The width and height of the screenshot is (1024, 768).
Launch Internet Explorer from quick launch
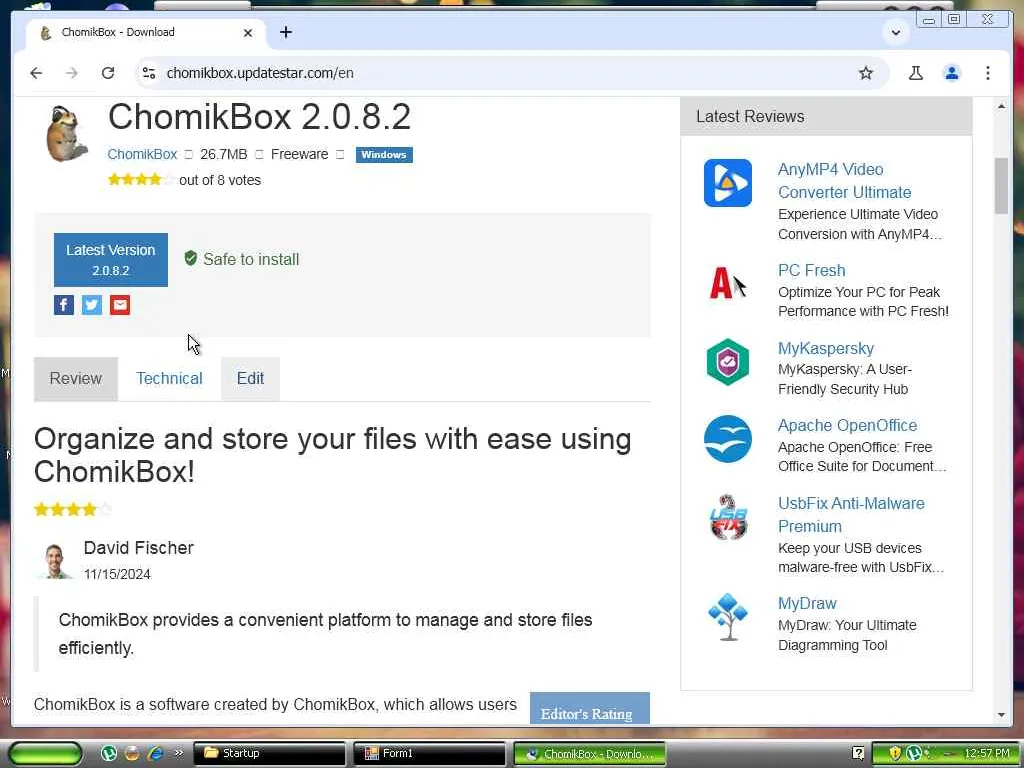pos(155,754)
